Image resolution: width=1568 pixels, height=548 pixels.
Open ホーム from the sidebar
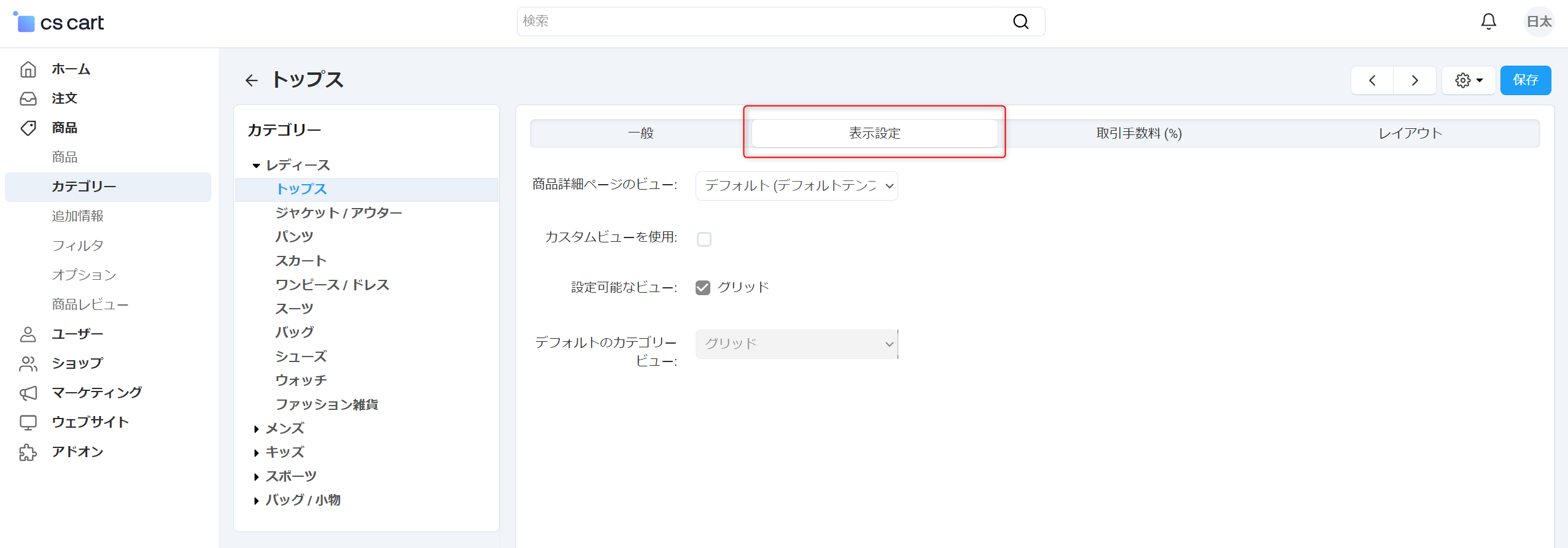pos(71,69)
